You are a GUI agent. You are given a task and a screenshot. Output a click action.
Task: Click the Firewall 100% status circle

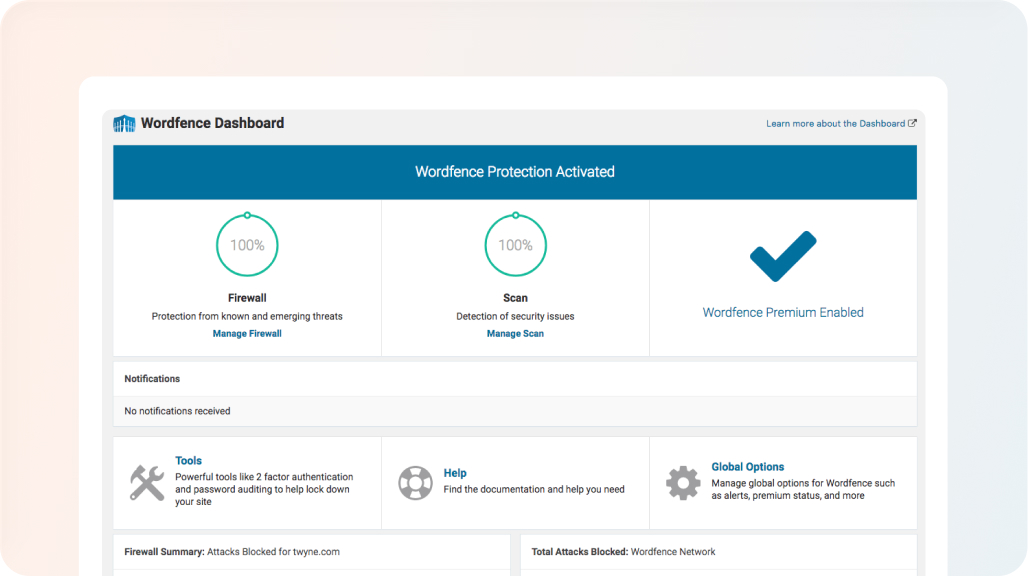pos(247,245)
